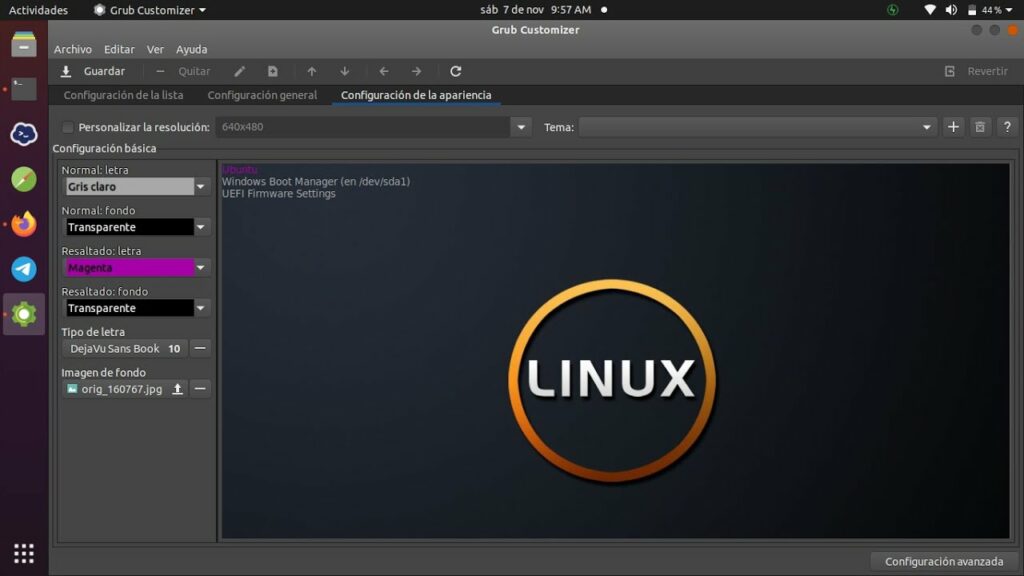Open the Tema dropdown list
1024x576 pixels.
(x=925, y=127)
